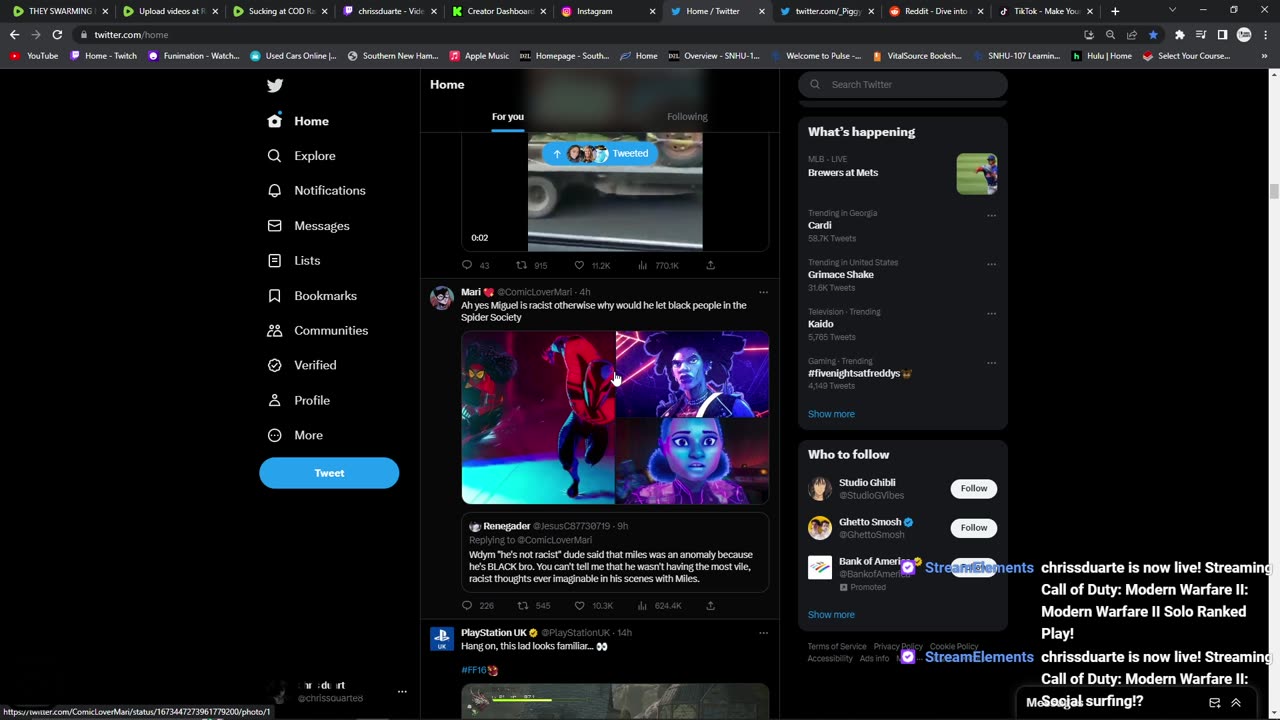1280x720 pixels.
Task: Open Home in the left sidebar
Action: tap(298, 121)
